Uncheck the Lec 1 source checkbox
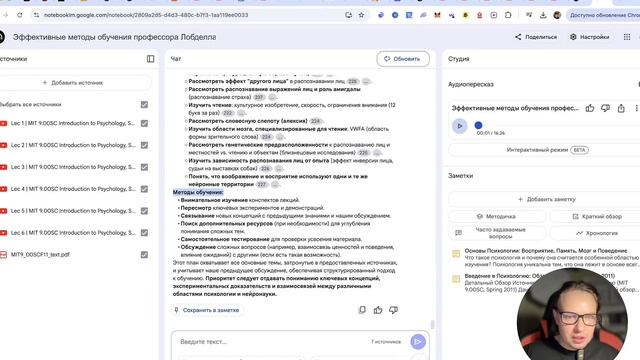Viewport: 640px width, 360px height. tap(144, 123)
